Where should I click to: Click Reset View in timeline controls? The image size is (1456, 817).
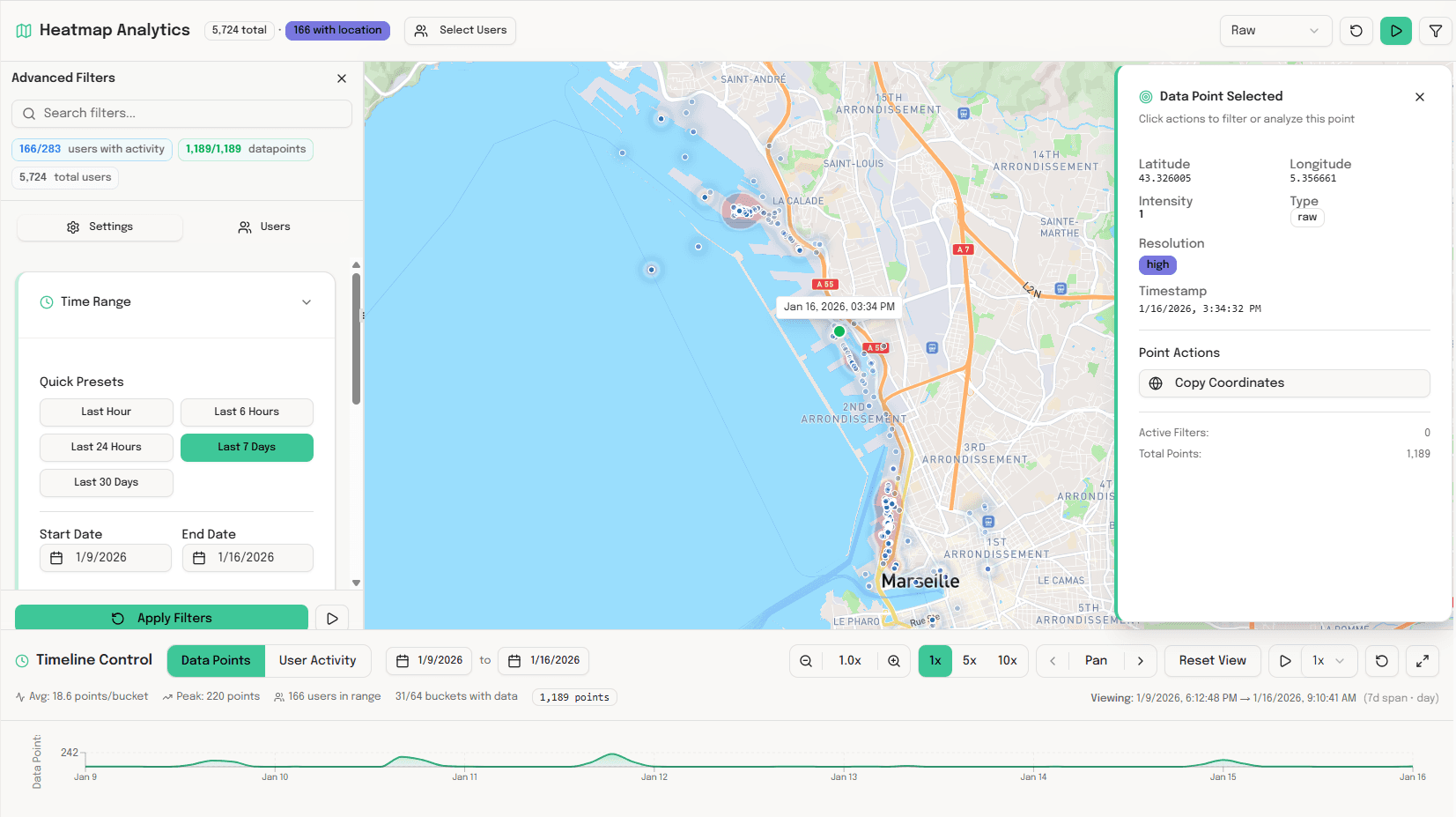(x=1213, y=660)
